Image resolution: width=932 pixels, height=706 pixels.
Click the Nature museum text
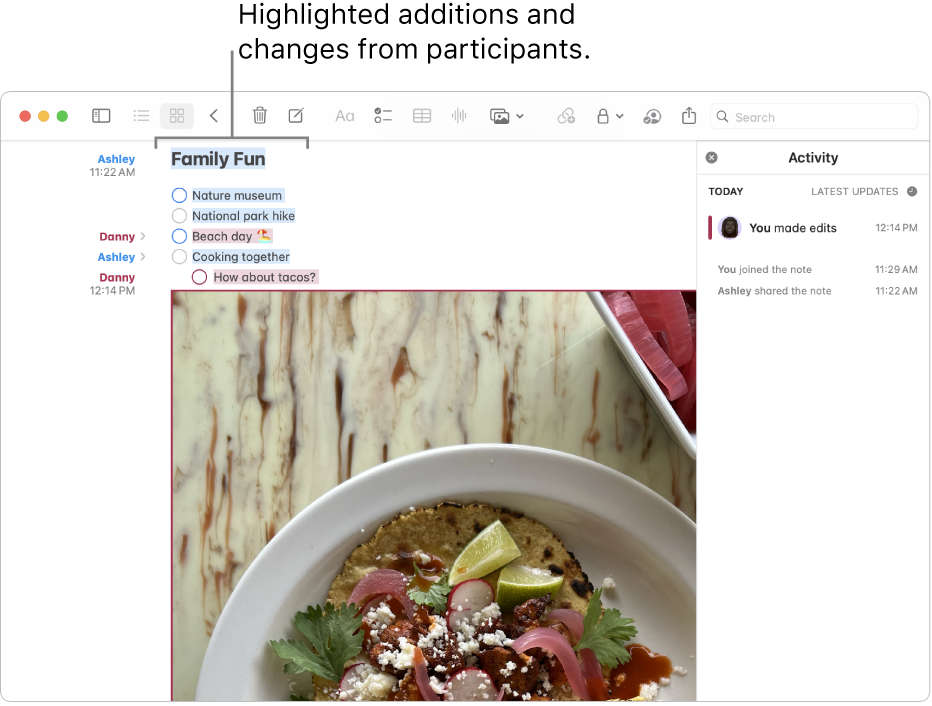[237, 196]
